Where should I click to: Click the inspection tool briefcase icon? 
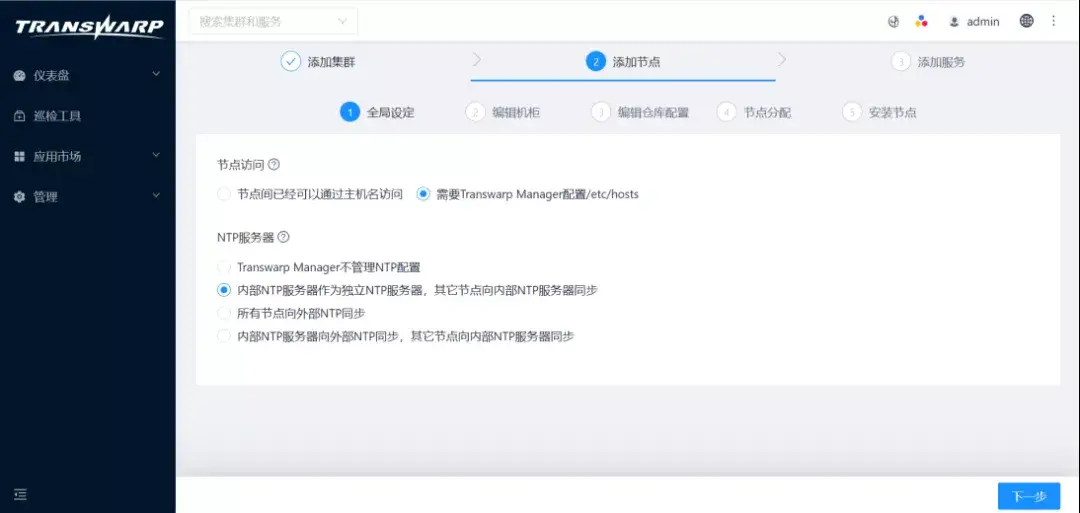point(19,116)
